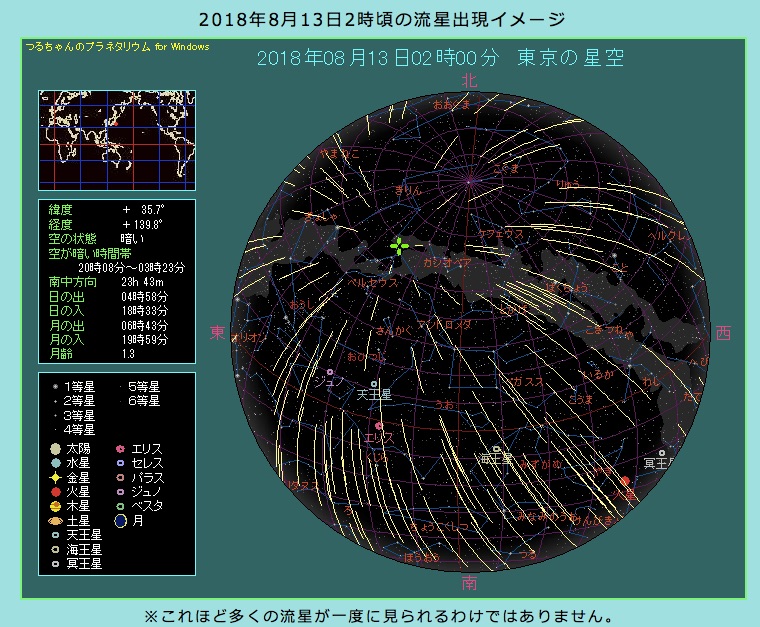Viewport: 760px width, 627px height.
Task: Click the latitude value '+ 35.7°'
Action: (143, 210)
